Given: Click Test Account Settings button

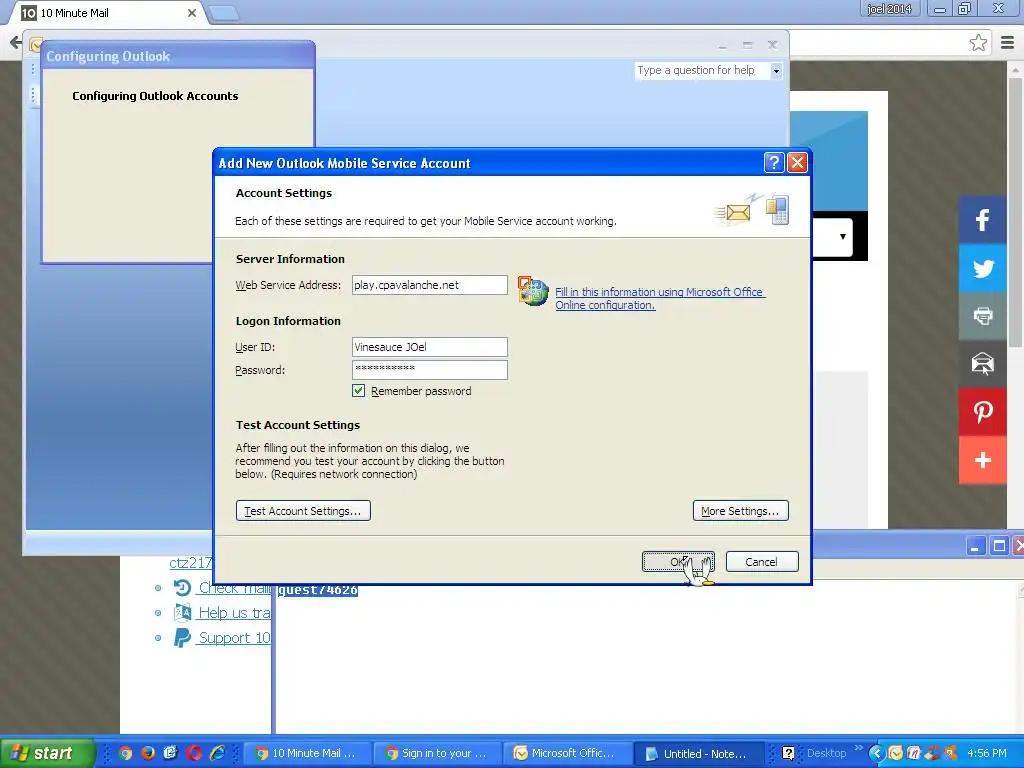Looking at the screenshot, I should point(303,511).
